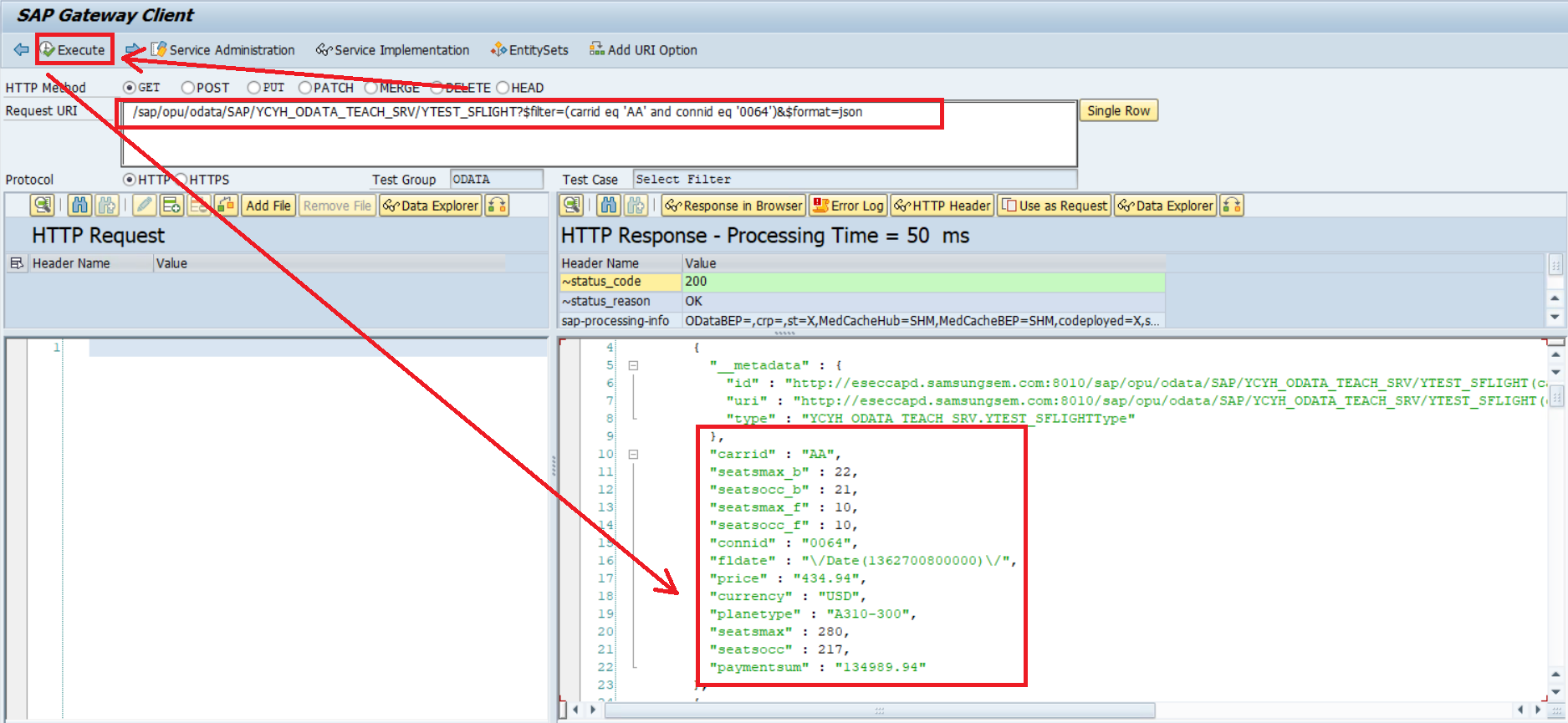Select the MERGE HTTP method
Screen dimensions: 1568x723
[370, 88]
